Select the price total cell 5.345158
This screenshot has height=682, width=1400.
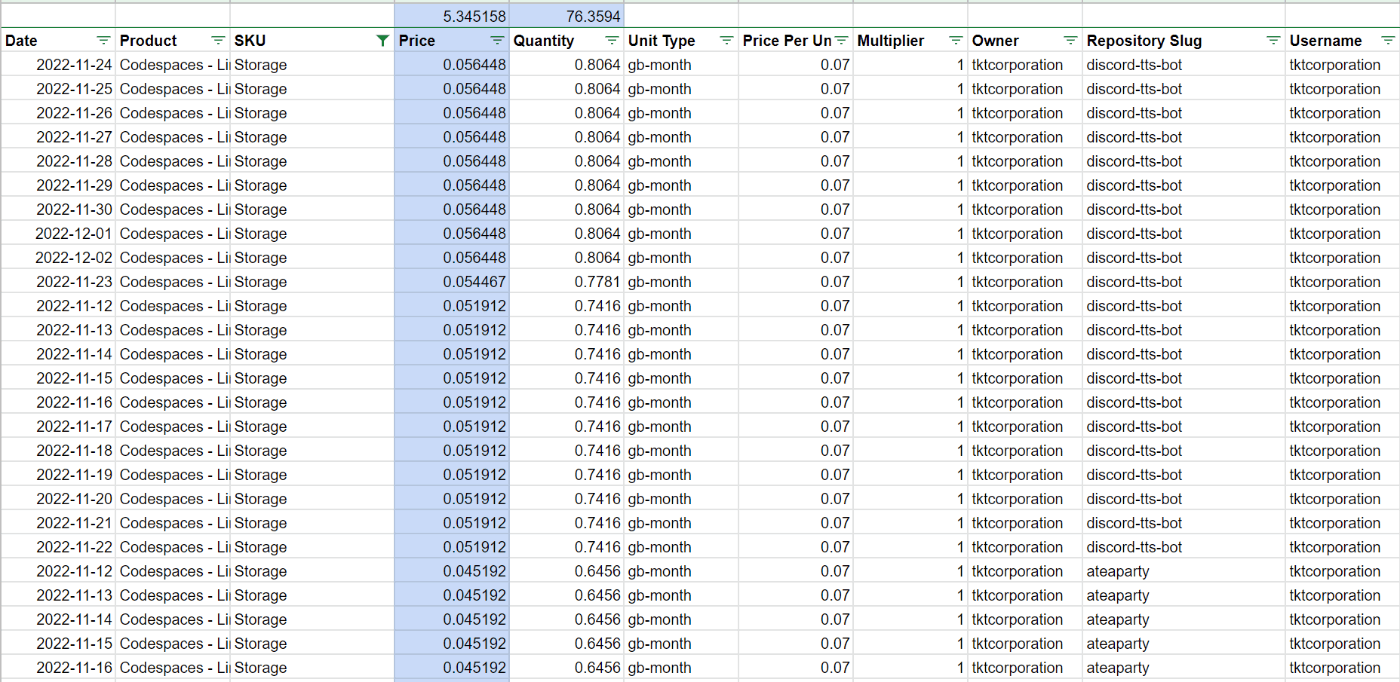point(452,16)
